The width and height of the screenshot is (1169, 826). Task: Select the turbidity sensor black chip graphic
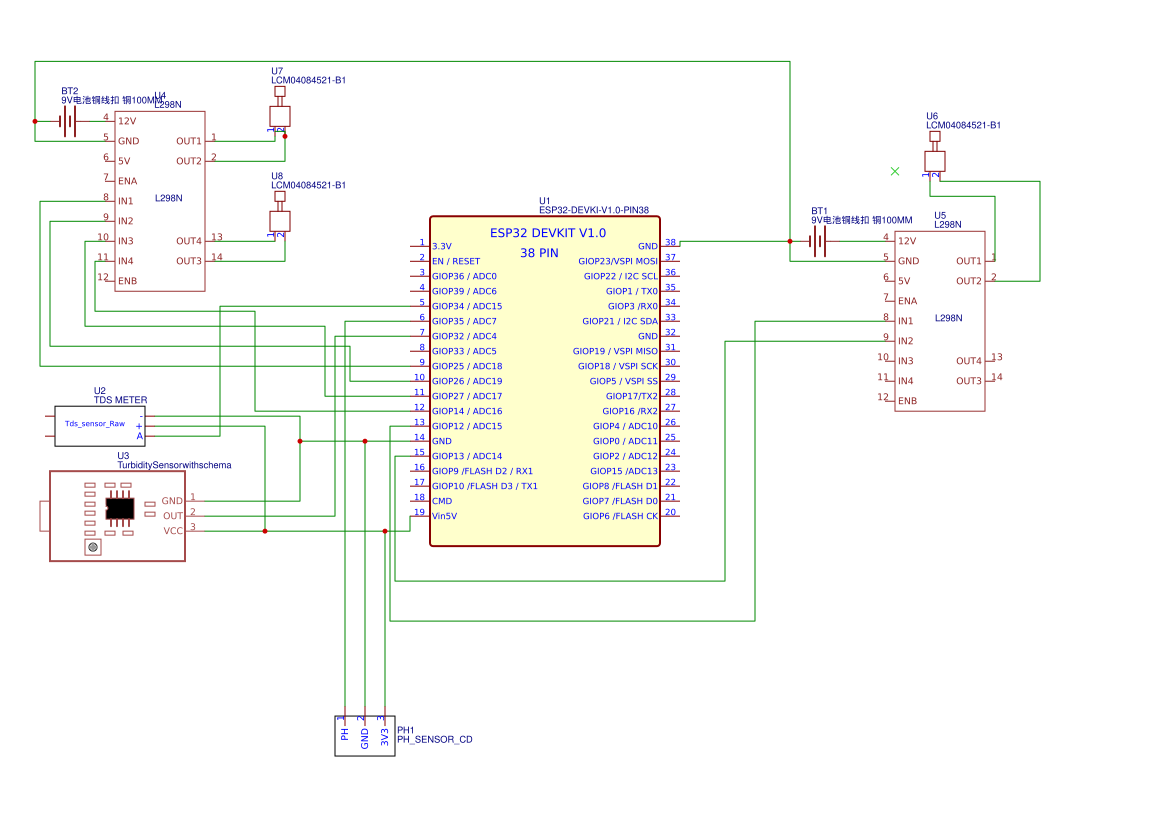(120, 508)
